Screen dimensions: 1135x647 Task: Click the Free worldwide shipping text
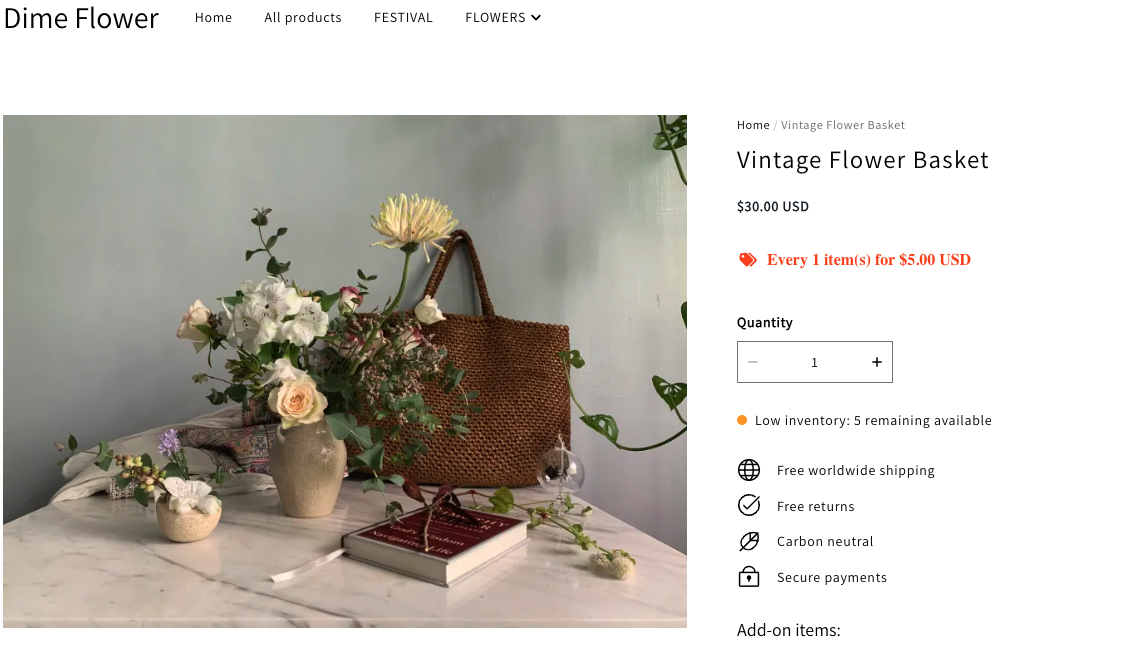[x=855, y=470]
